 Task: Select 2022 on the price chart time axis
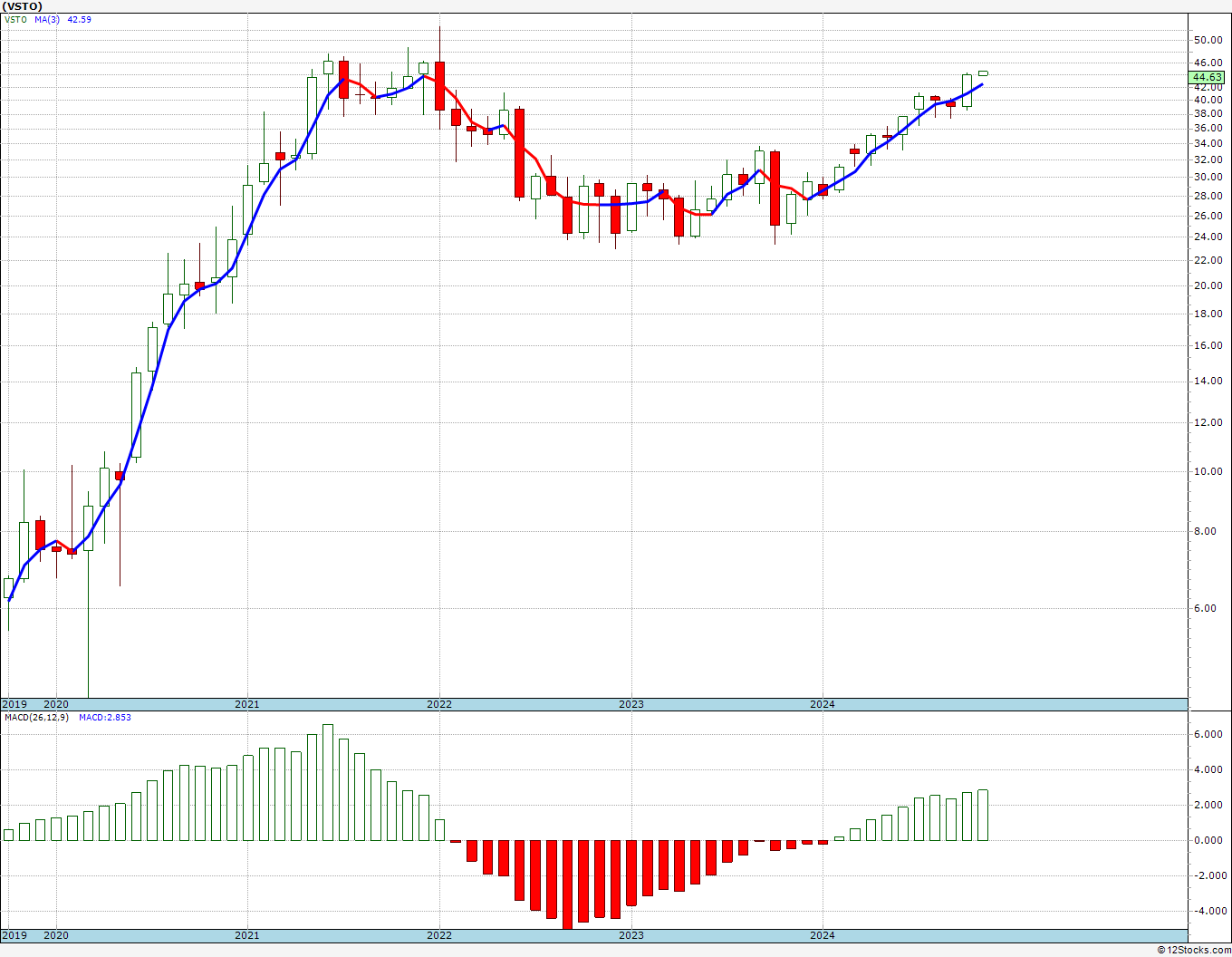tap(439, 704)
